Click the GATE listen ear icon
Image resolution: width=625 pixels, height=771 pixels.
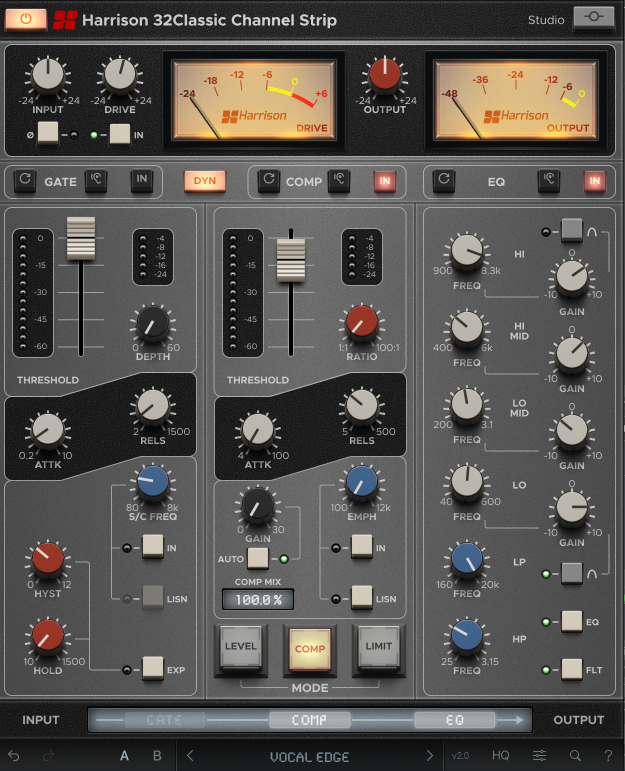pos(96,180)
